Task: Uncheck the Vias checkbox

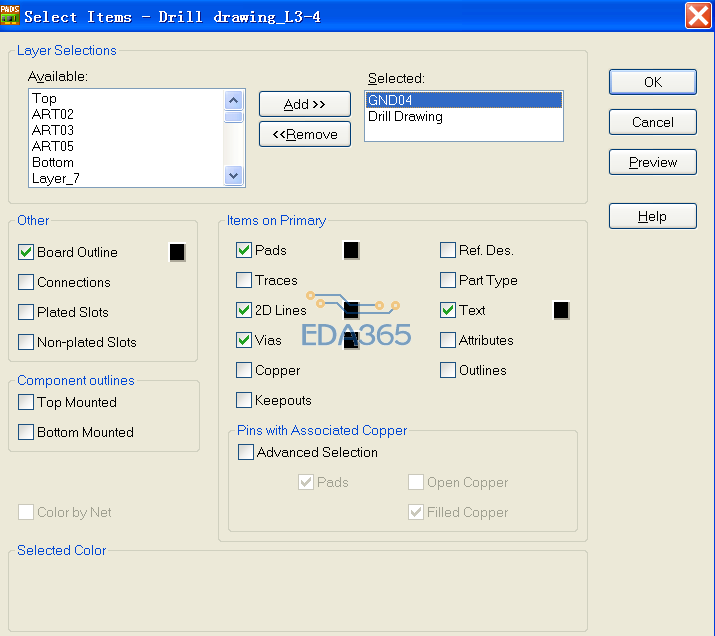Action: point(244,341)
